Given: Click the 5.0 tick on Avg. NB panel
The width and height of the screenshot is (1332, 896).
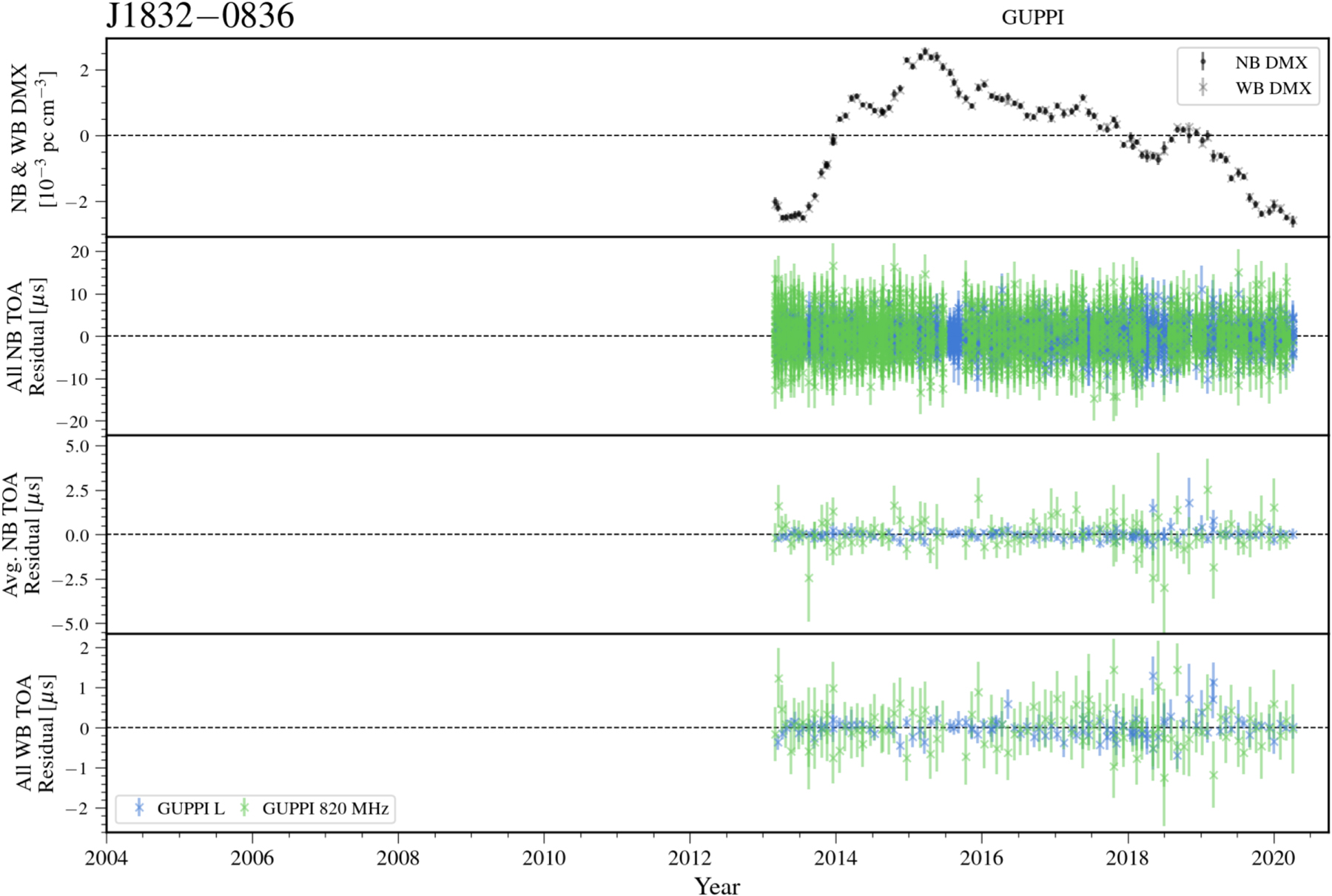Looking at the screenshot, I should click(77, 446).
